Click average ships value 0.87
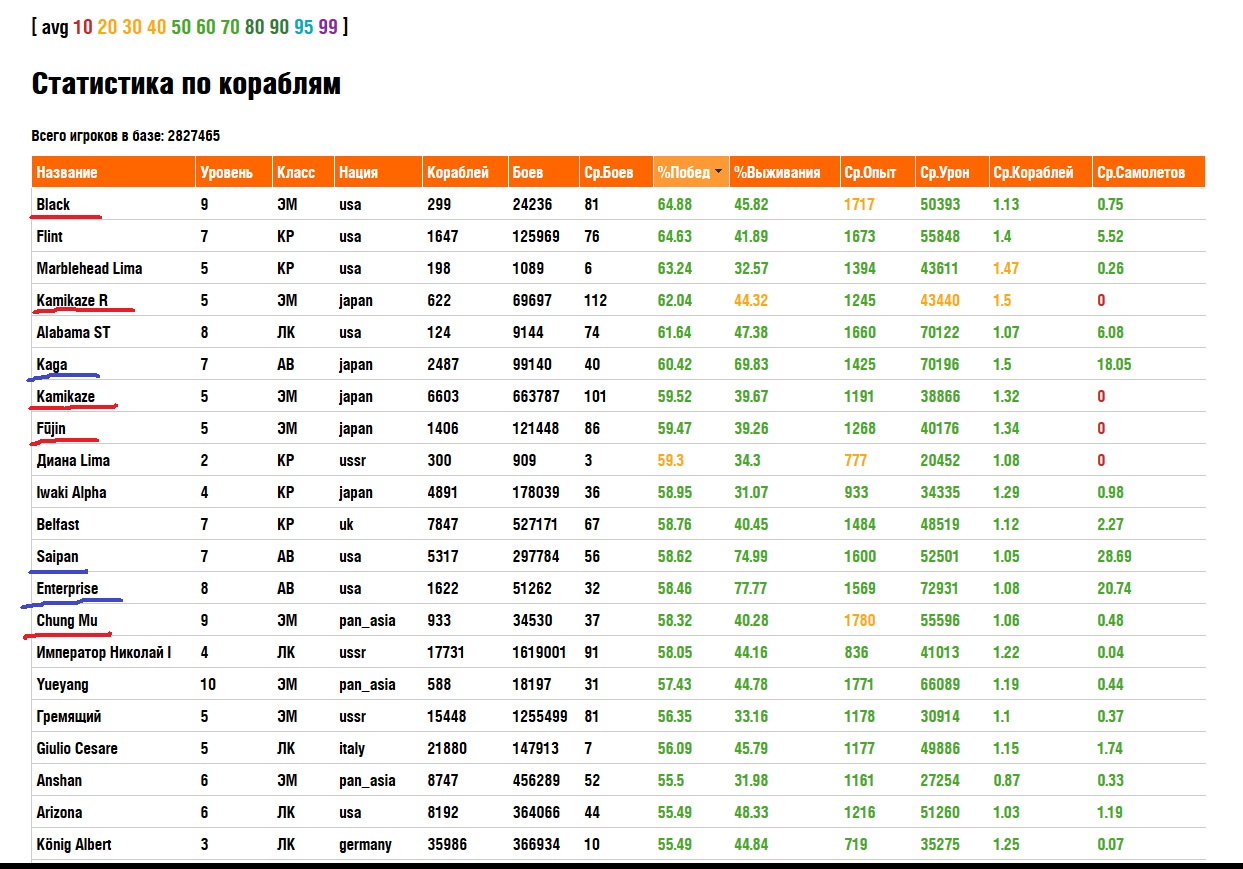The image size is (1243, 869). coord(1006,780)
